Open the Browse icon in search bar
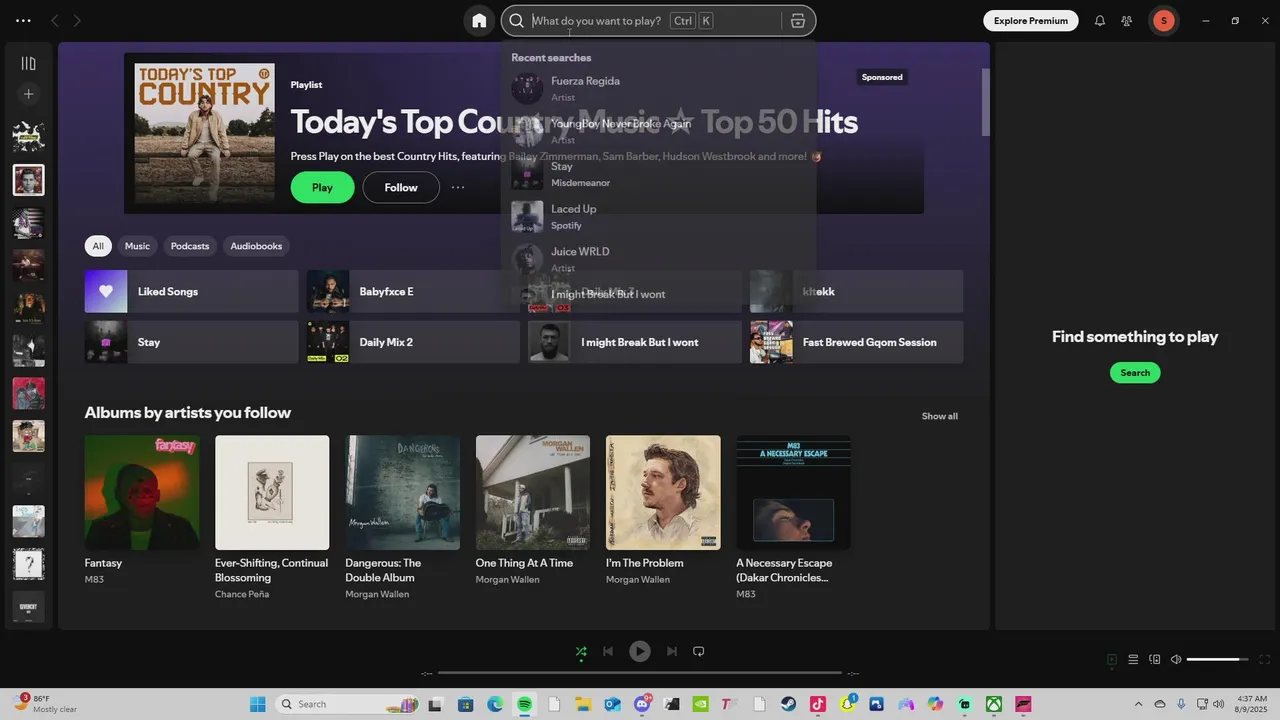This screenshot has width=1280, height=720. coord(798,21)
